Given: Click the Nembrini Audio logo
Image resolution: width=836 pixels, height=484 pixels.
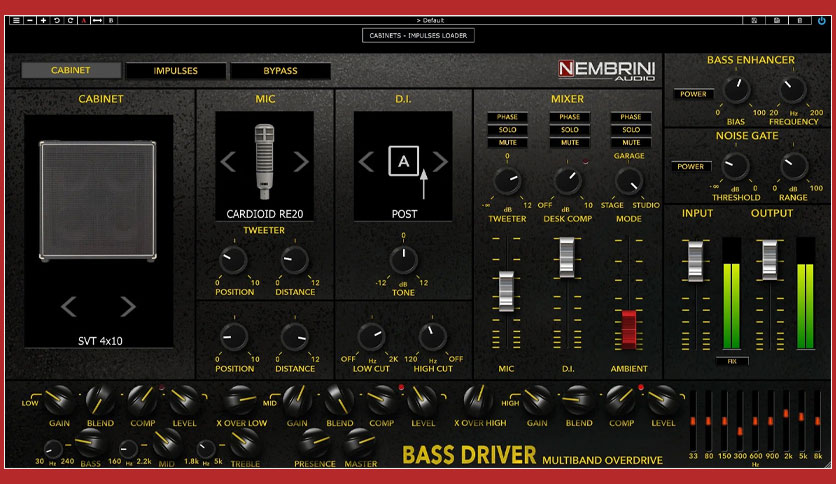Looking at the screenshot, I should 606,70.
